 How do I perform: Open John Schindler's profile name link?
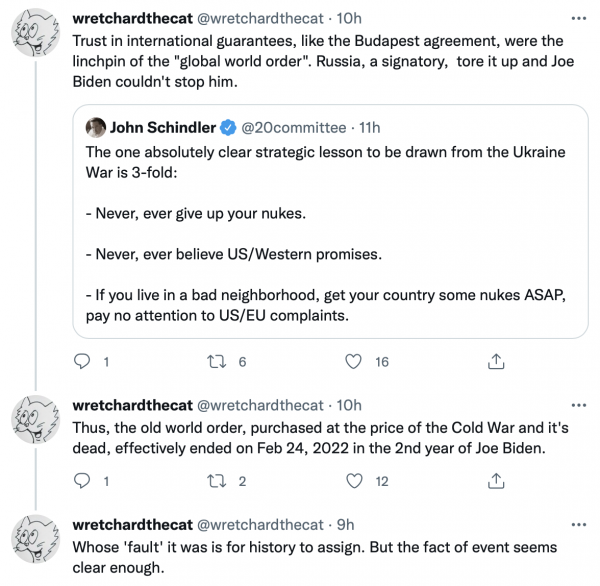pyautogui.click(x=161, y=127)
